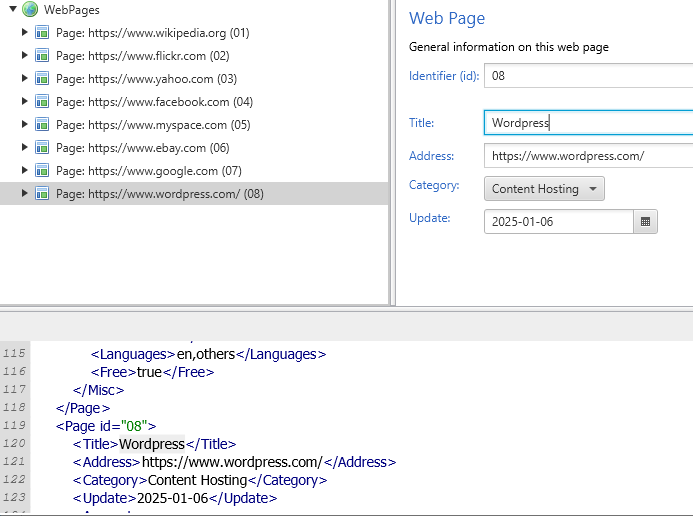Click the WebPages globe root icon

click(29, 10)
